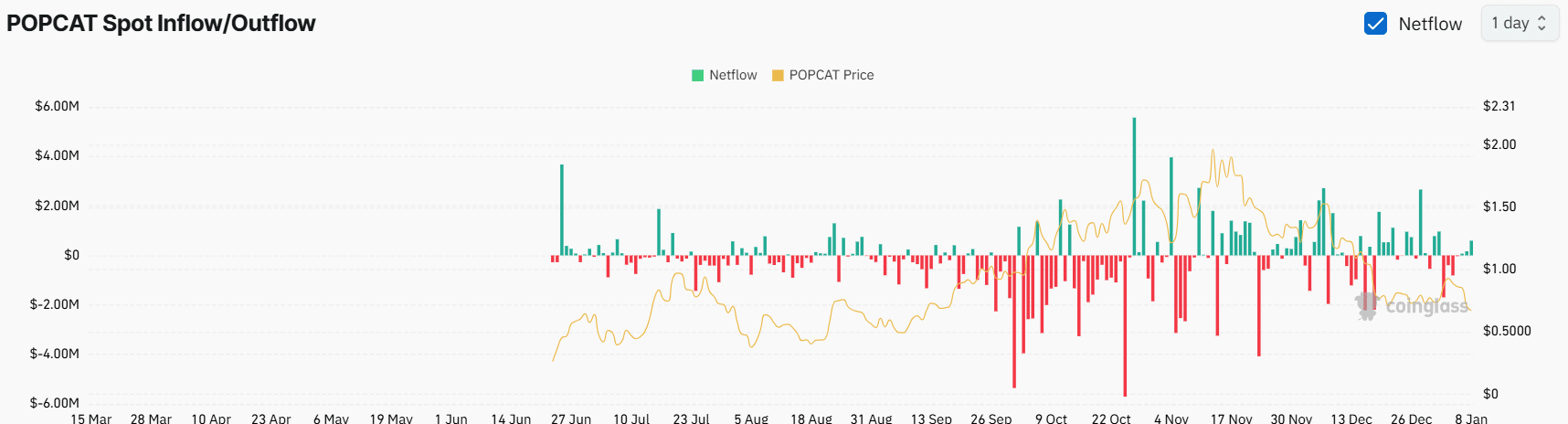The width and height of the screenshot is (1568, 424).
Task: Open the 1 day interval dropdown
Action: (x=1520, y=24)
